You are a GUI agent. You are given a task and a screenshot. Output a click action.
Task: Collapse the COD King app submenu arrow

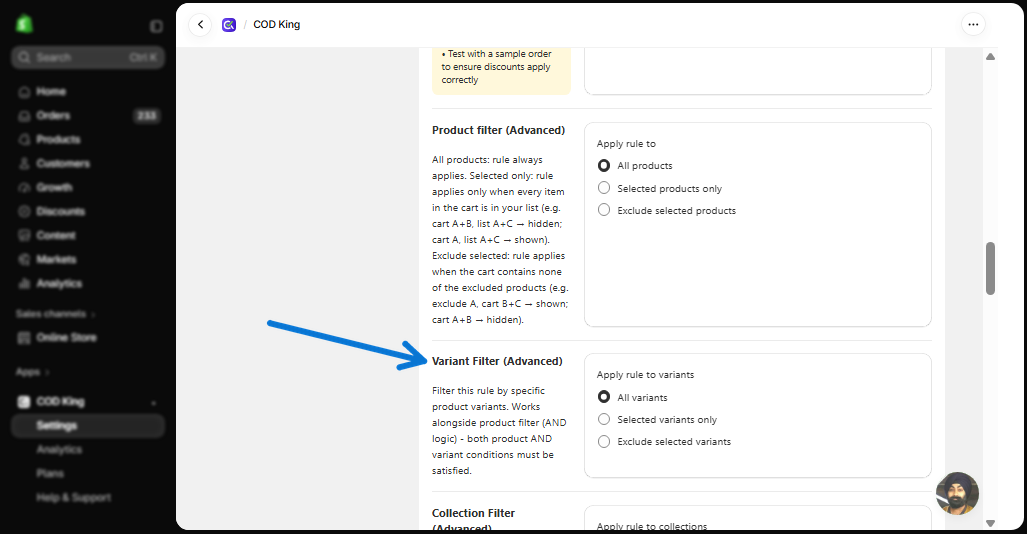coord(153,402)
